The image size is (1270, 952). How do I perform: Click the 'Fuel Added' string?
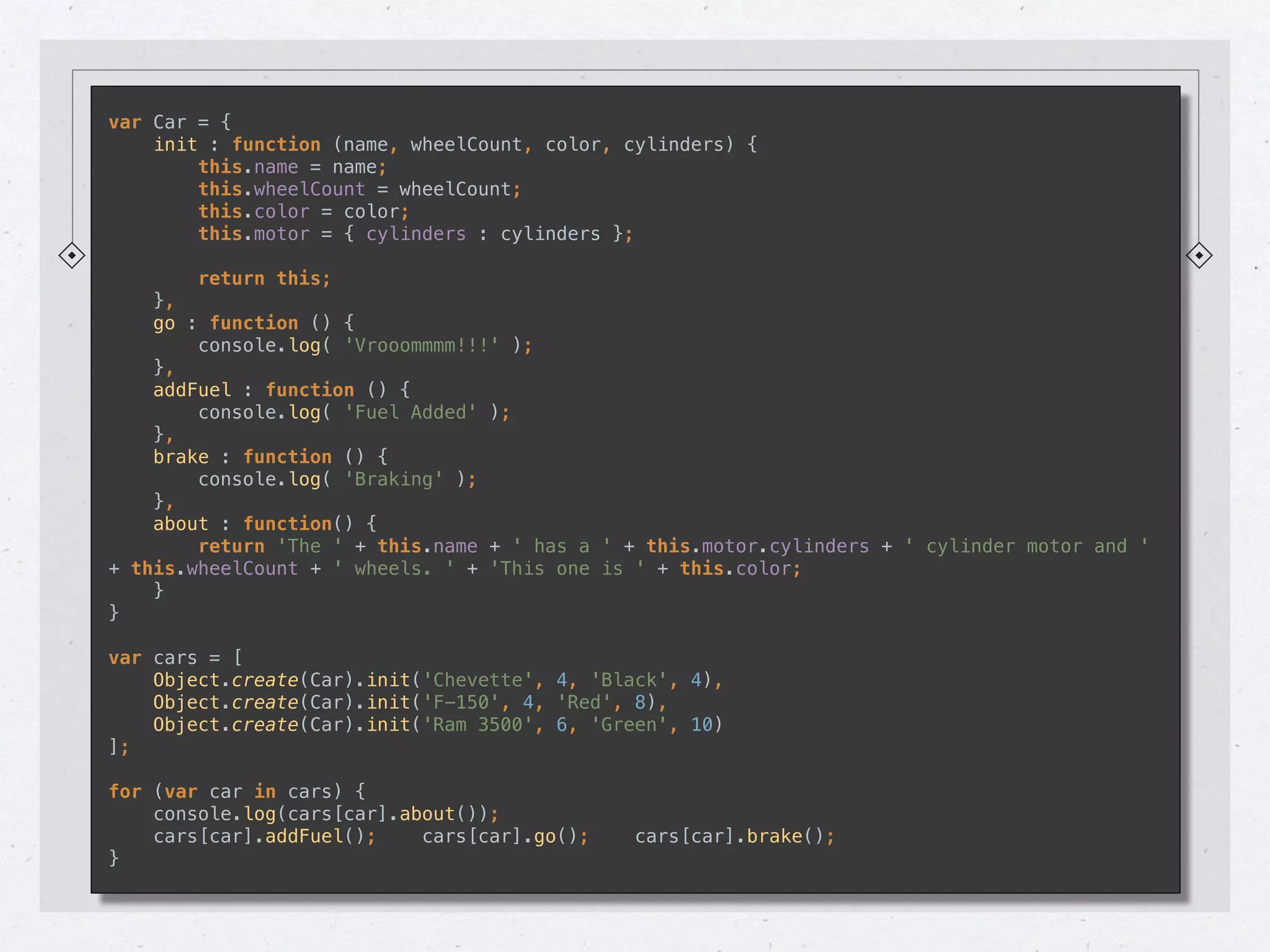[x=411, y=412]
